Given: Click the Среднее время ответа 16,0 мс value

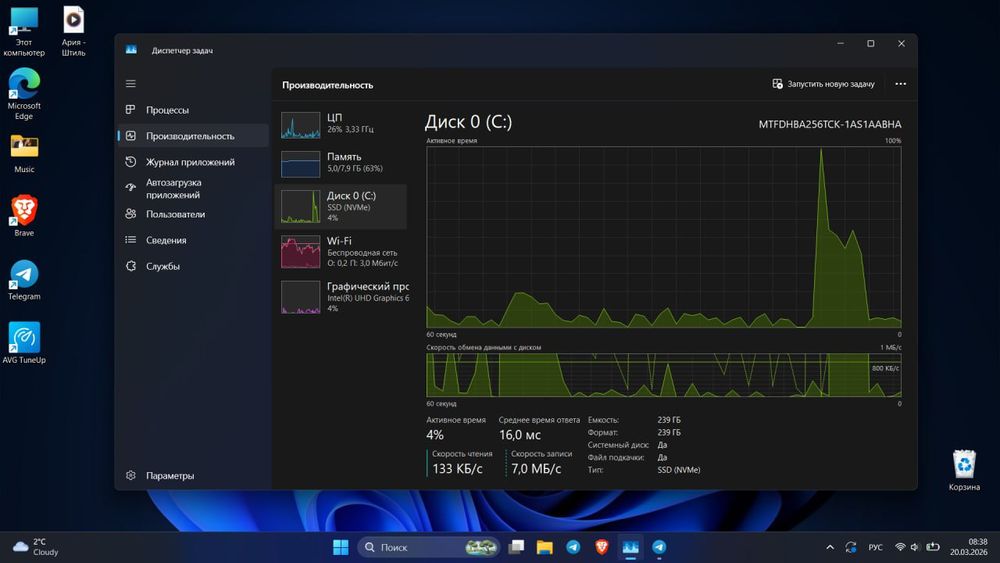Looking at the screenshot, I should coord(520,435).
